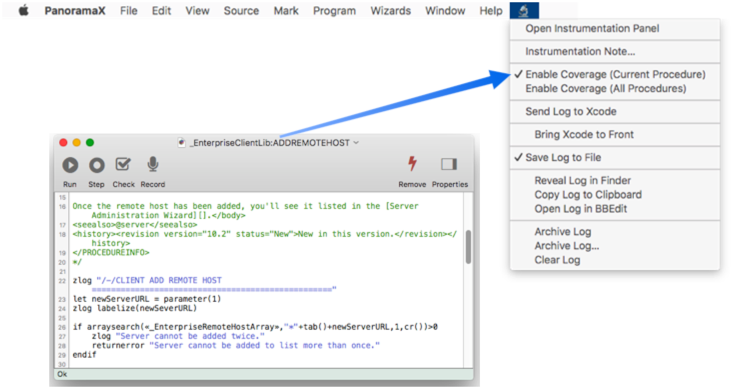Open the Program menu
The height and width of the screenshot is (389, 735).
pyautogui.click(x=334, y=11)
